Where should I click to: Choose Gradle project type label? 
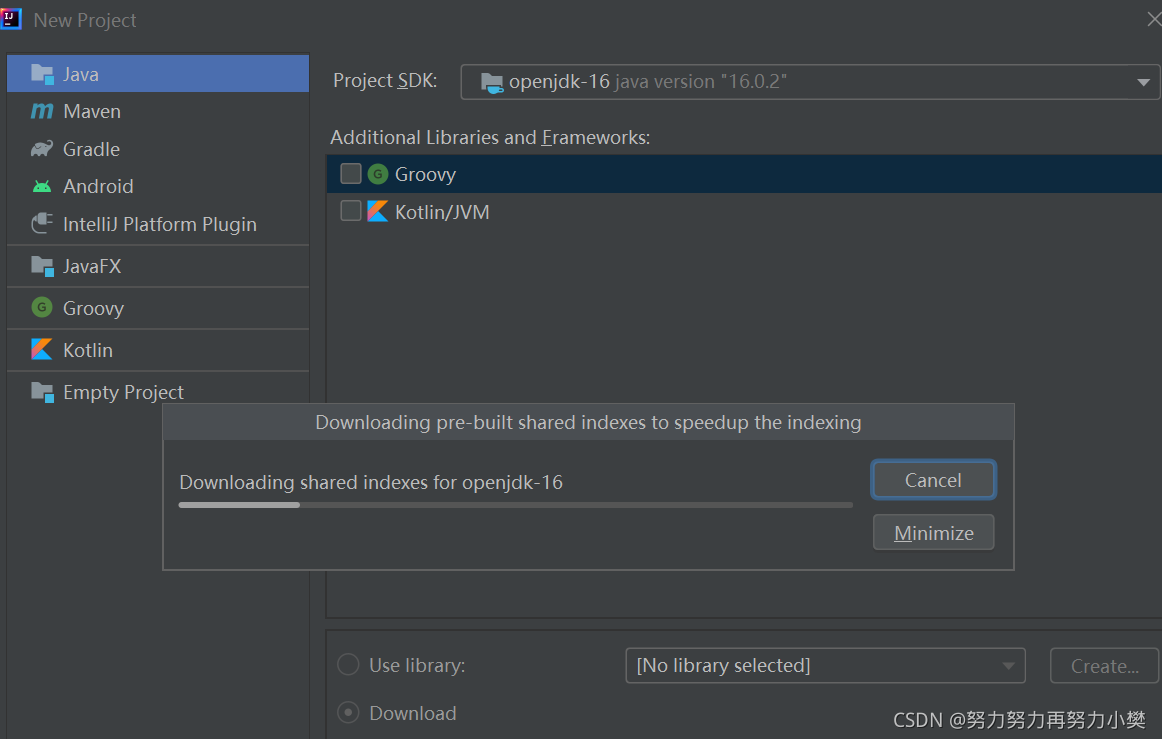pyautogui.click(x=91, y=149)
